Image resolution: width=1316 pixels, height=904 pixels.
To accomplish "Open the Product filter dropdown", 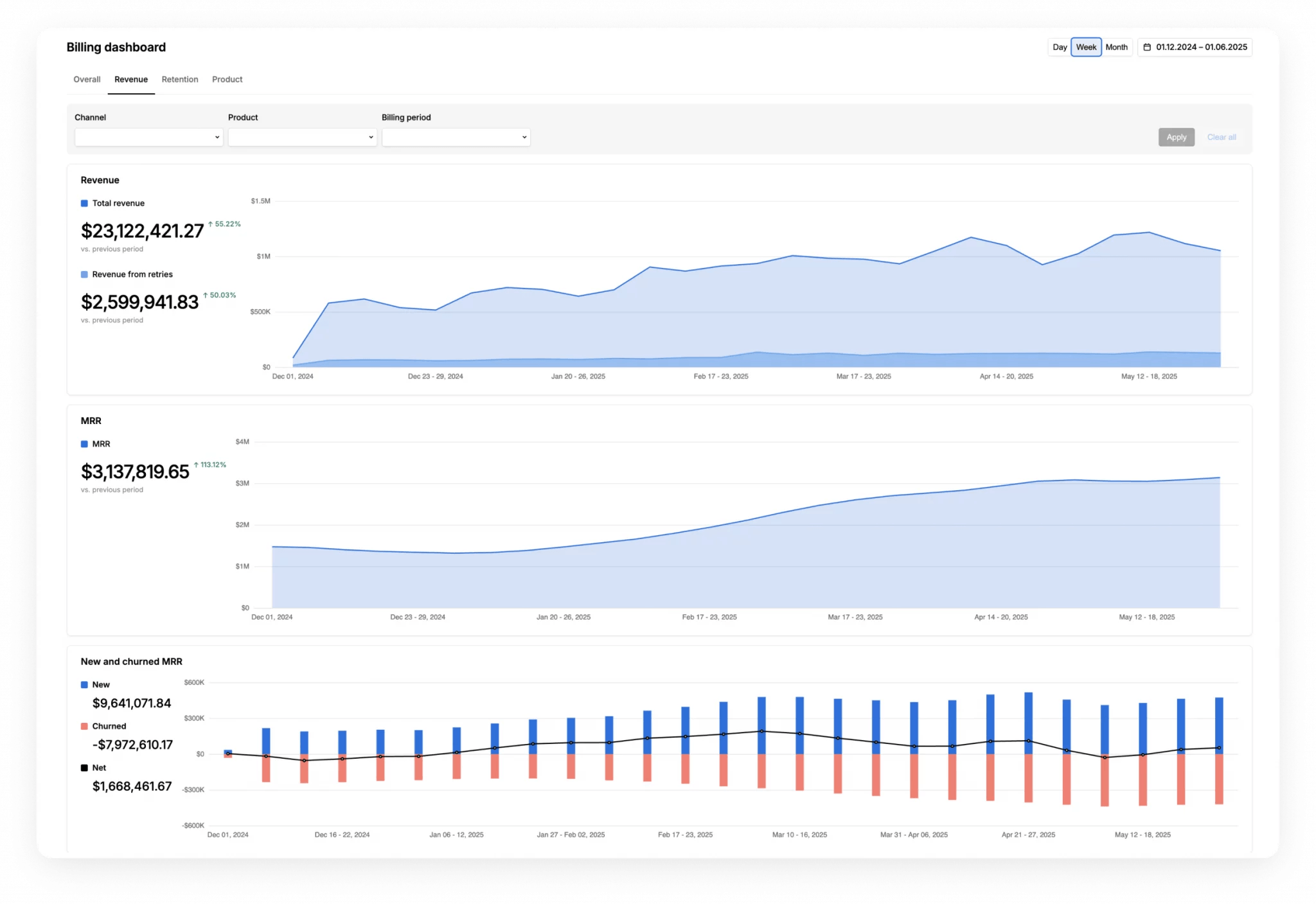I will click(302, 137).
